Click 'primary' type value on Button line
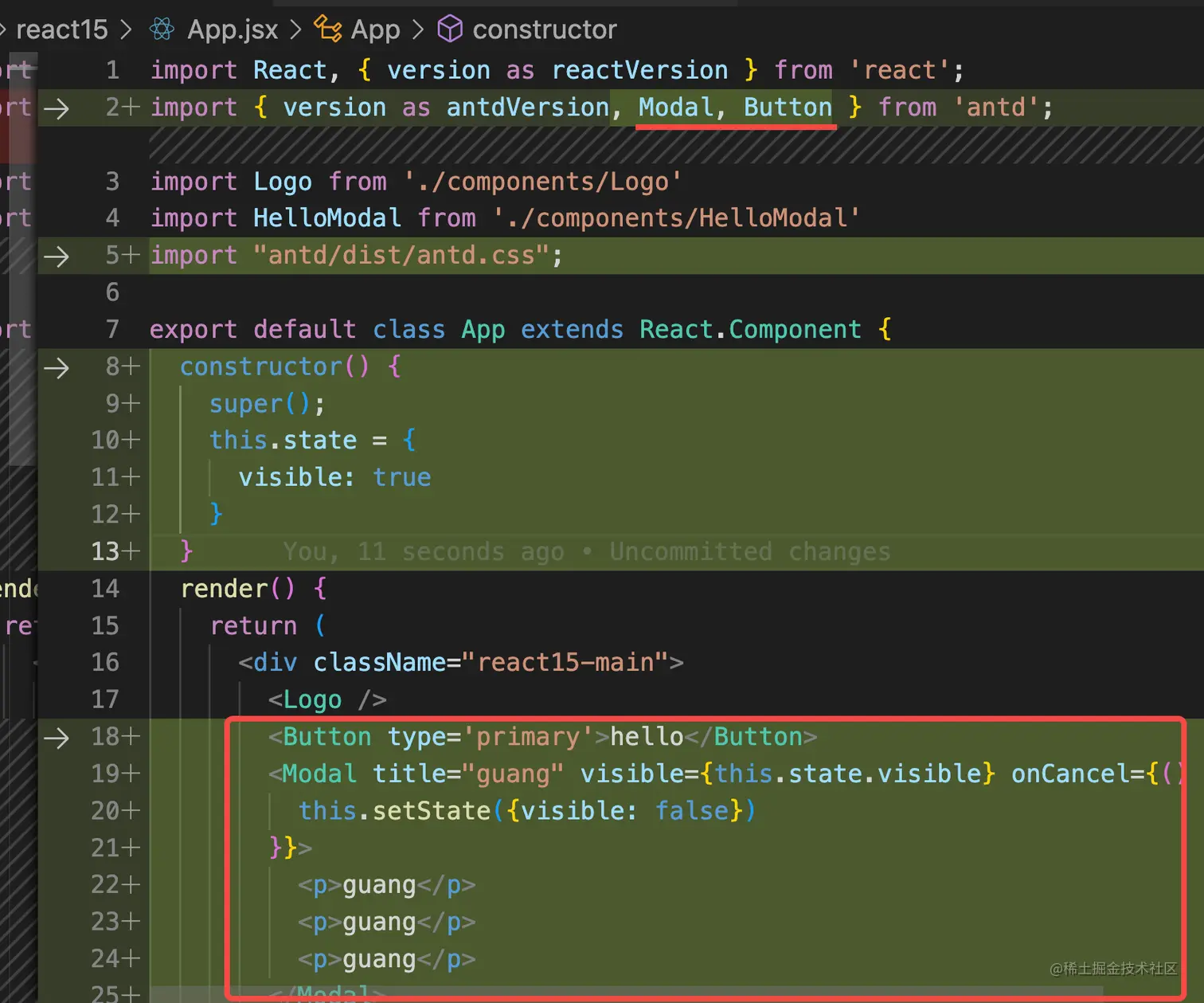 click(528, 736)
